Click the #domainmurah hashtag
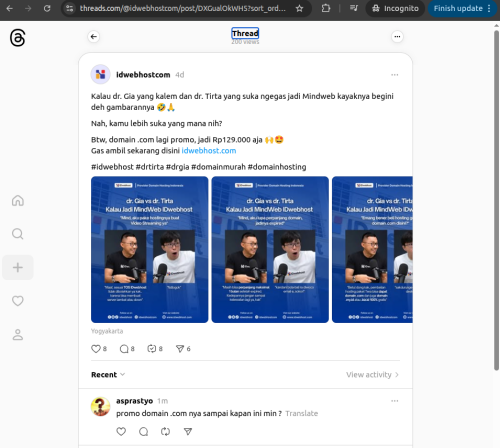500x448 pixels. [218, 167]
